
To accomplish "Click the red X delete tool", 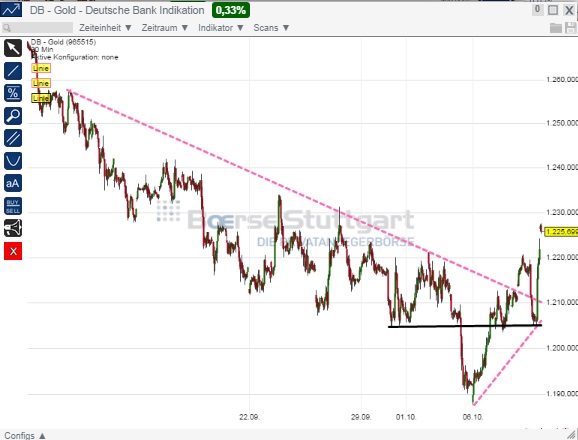I will coord(13,251).
